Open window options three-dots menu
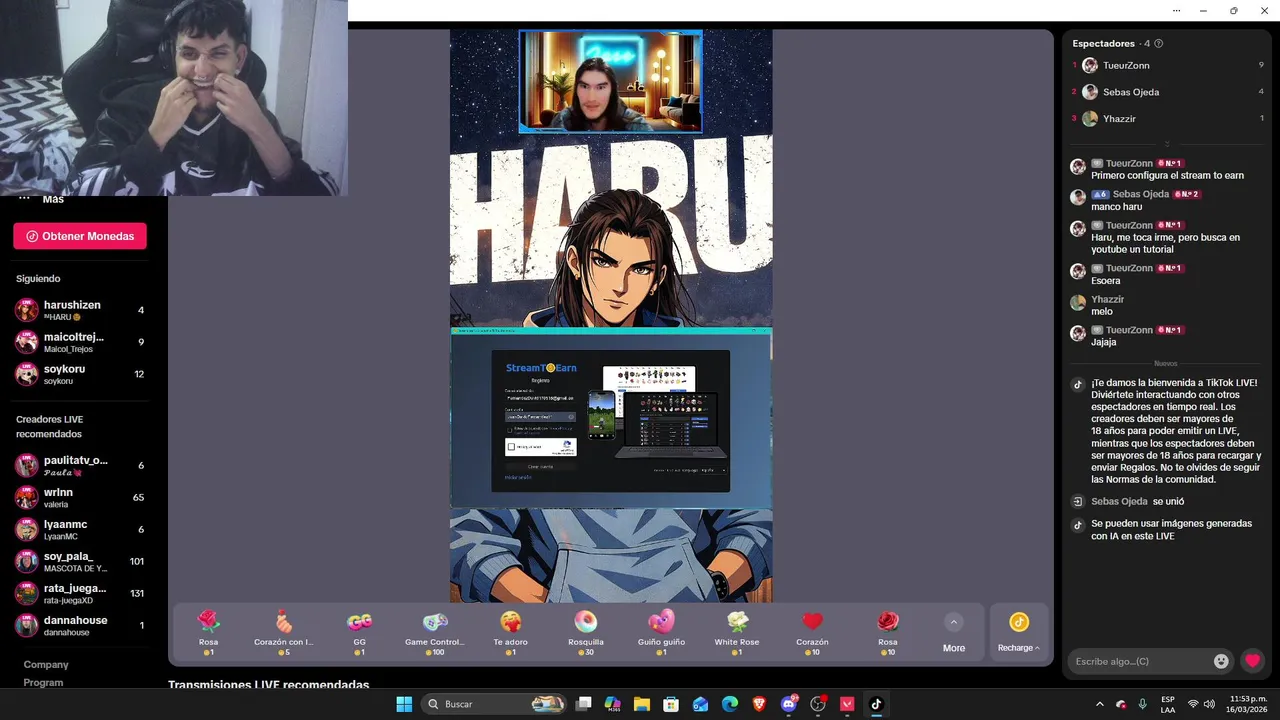The width and height of the screenshot is (1280, 720). pyautogui.click(x=1176, y=10)
